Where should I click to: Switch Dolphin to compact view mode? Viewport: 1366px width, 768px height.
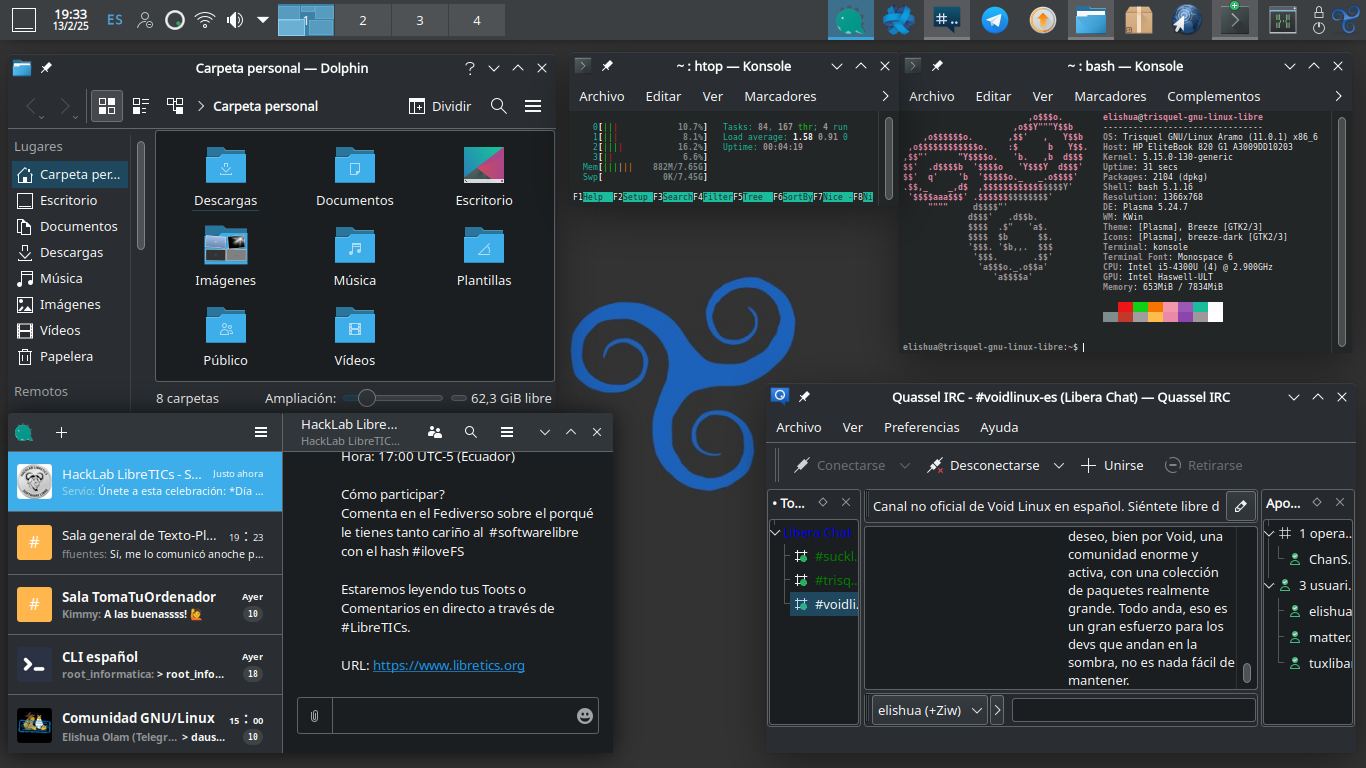[x=141, y=106]
